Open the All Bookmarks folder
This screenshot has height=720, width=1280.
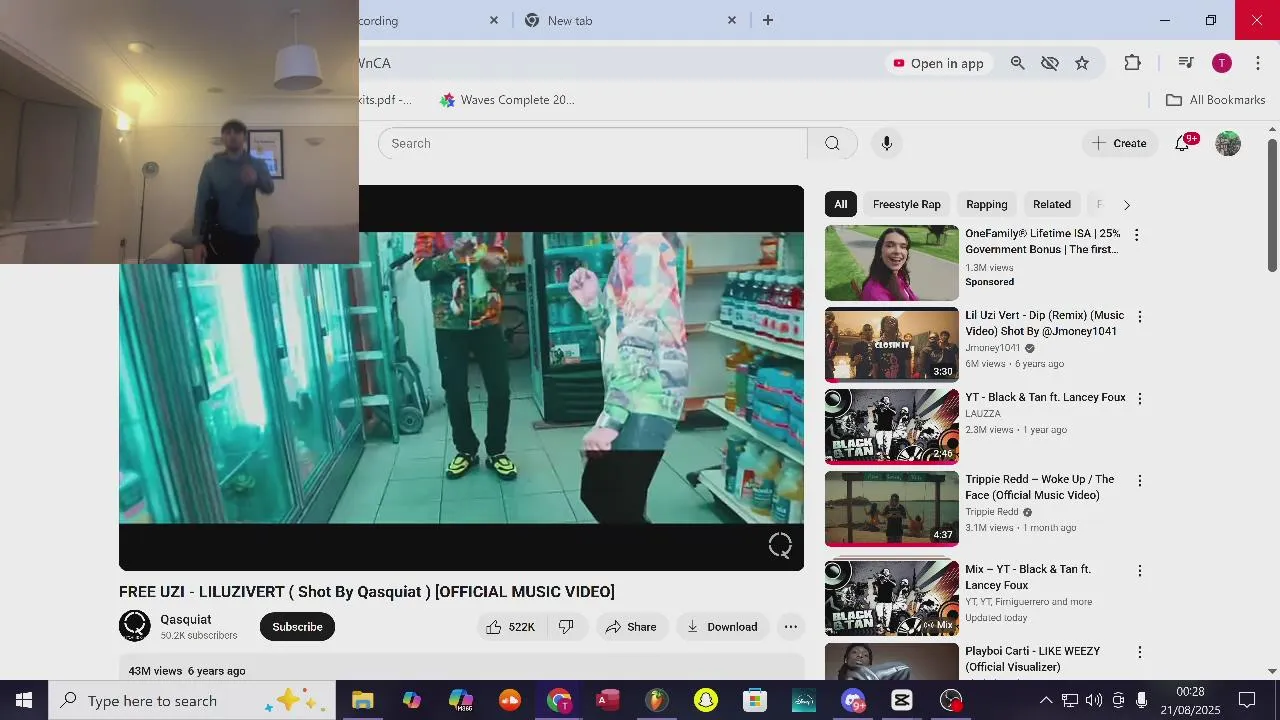[x=1215, y=100]
